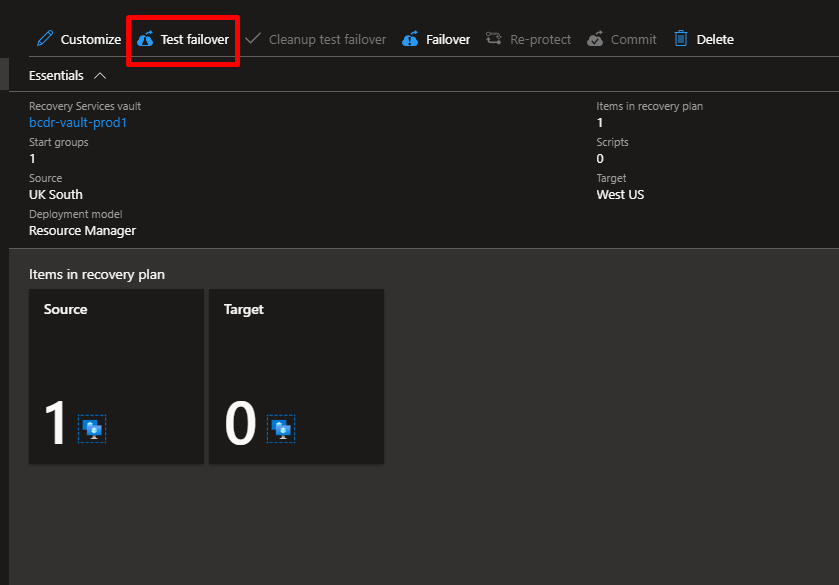
Task: Click the Re-protect text label
Action: (540, 40)
